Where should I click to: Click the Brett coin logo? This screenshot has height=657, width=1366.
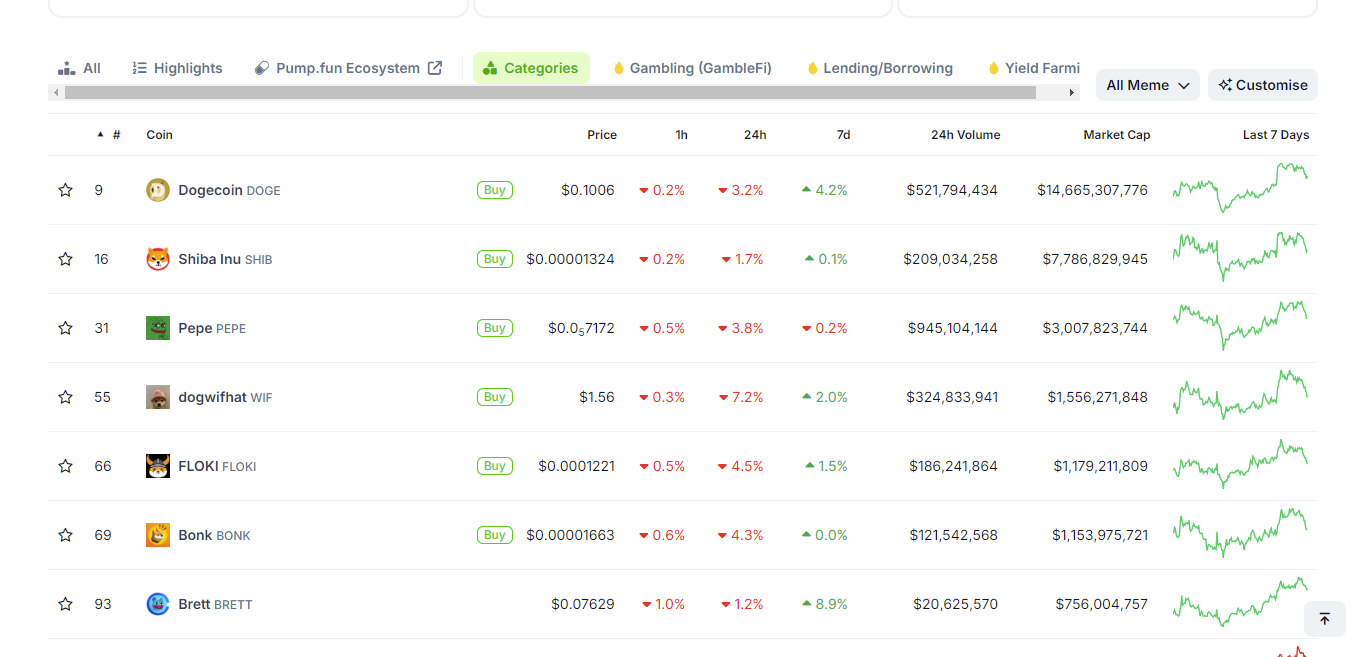(x=158, y=604)
